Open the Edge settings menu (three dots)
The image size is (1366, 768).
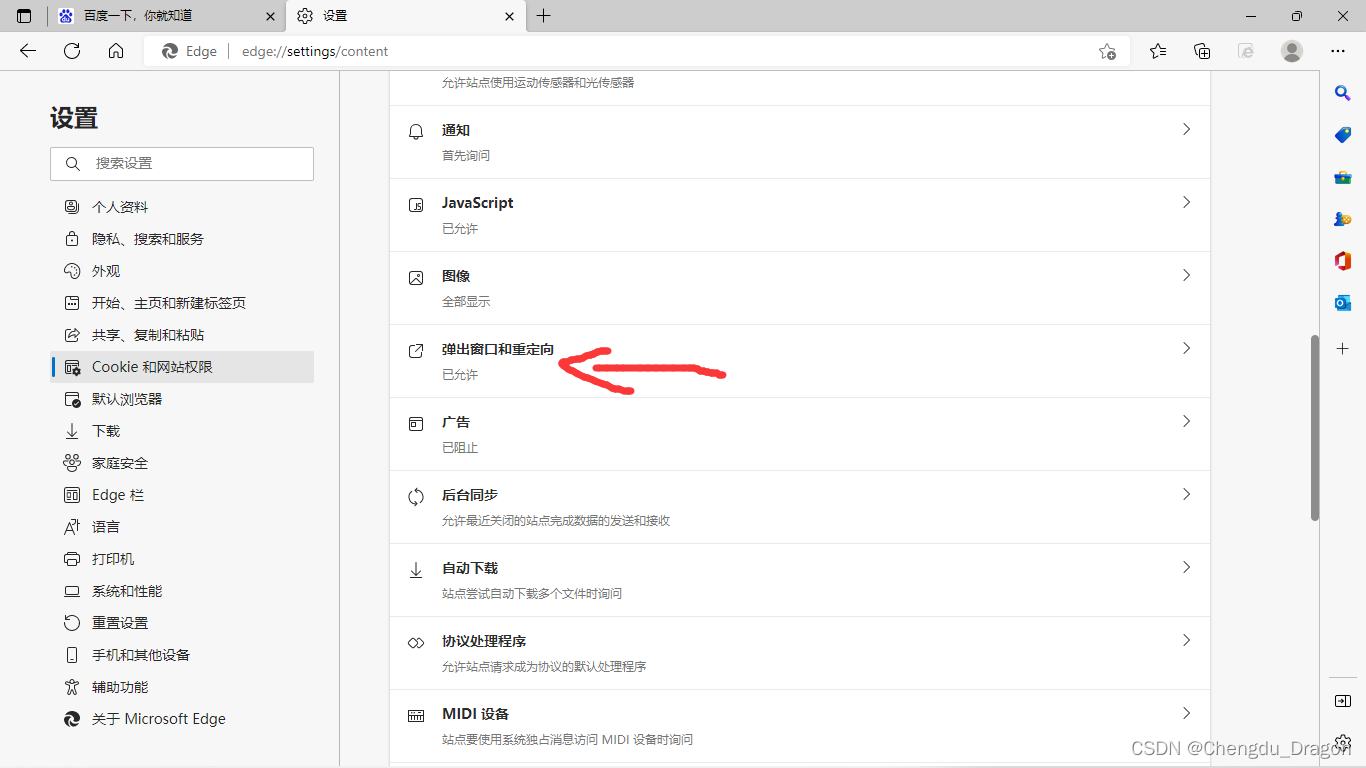point(1337,50)
